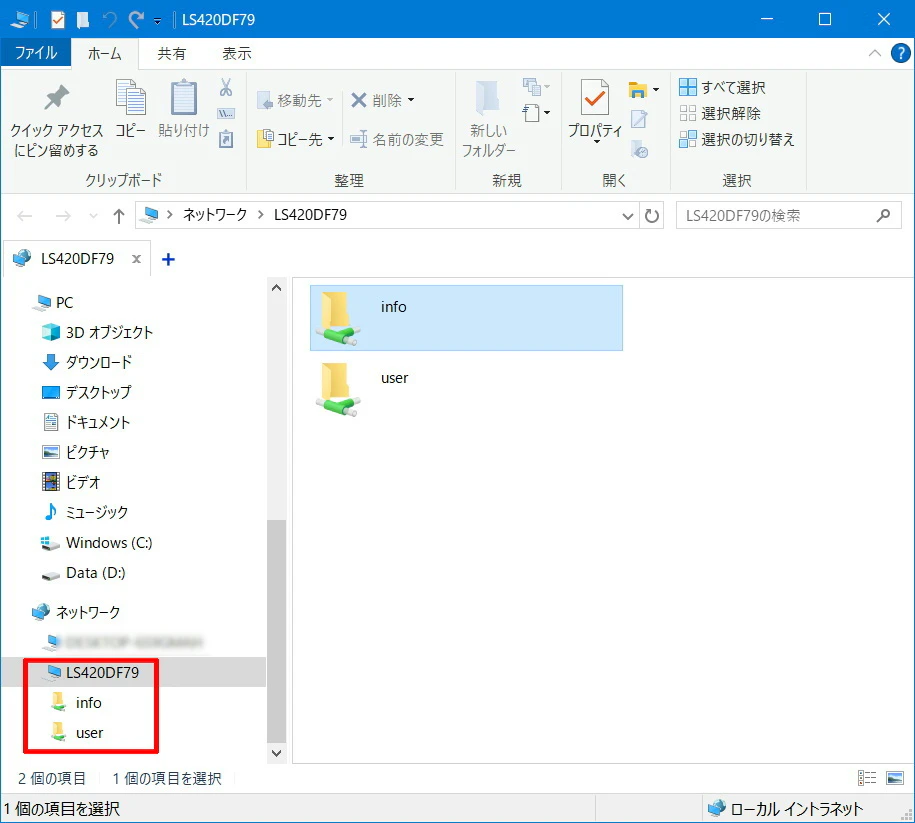Click 選択の切り替え invert selection
This screenshot has width=915, height=823.
click(x=737, y=140)
